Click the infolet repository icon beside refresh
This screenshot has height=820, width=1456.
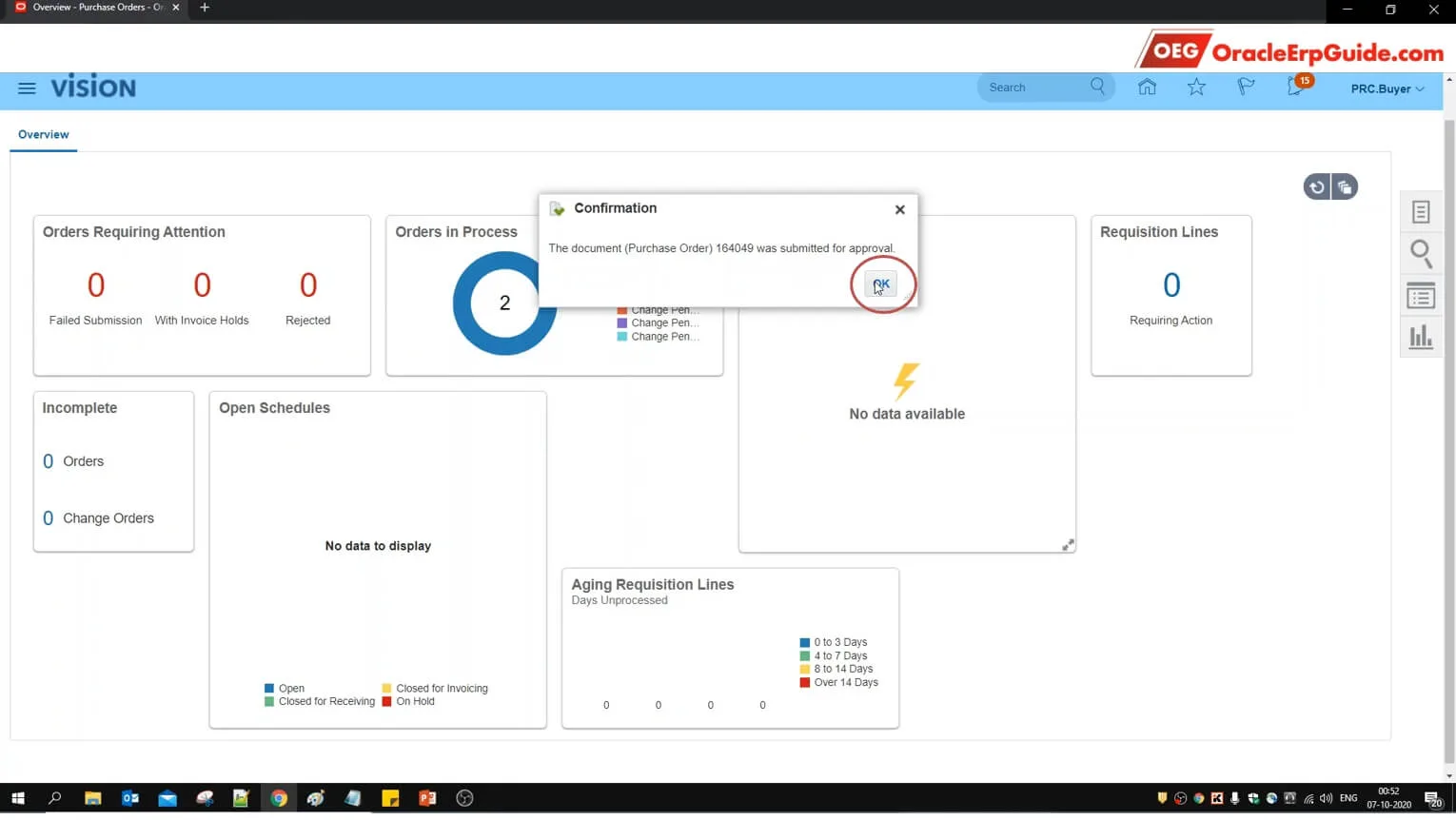pos(1345,187)
